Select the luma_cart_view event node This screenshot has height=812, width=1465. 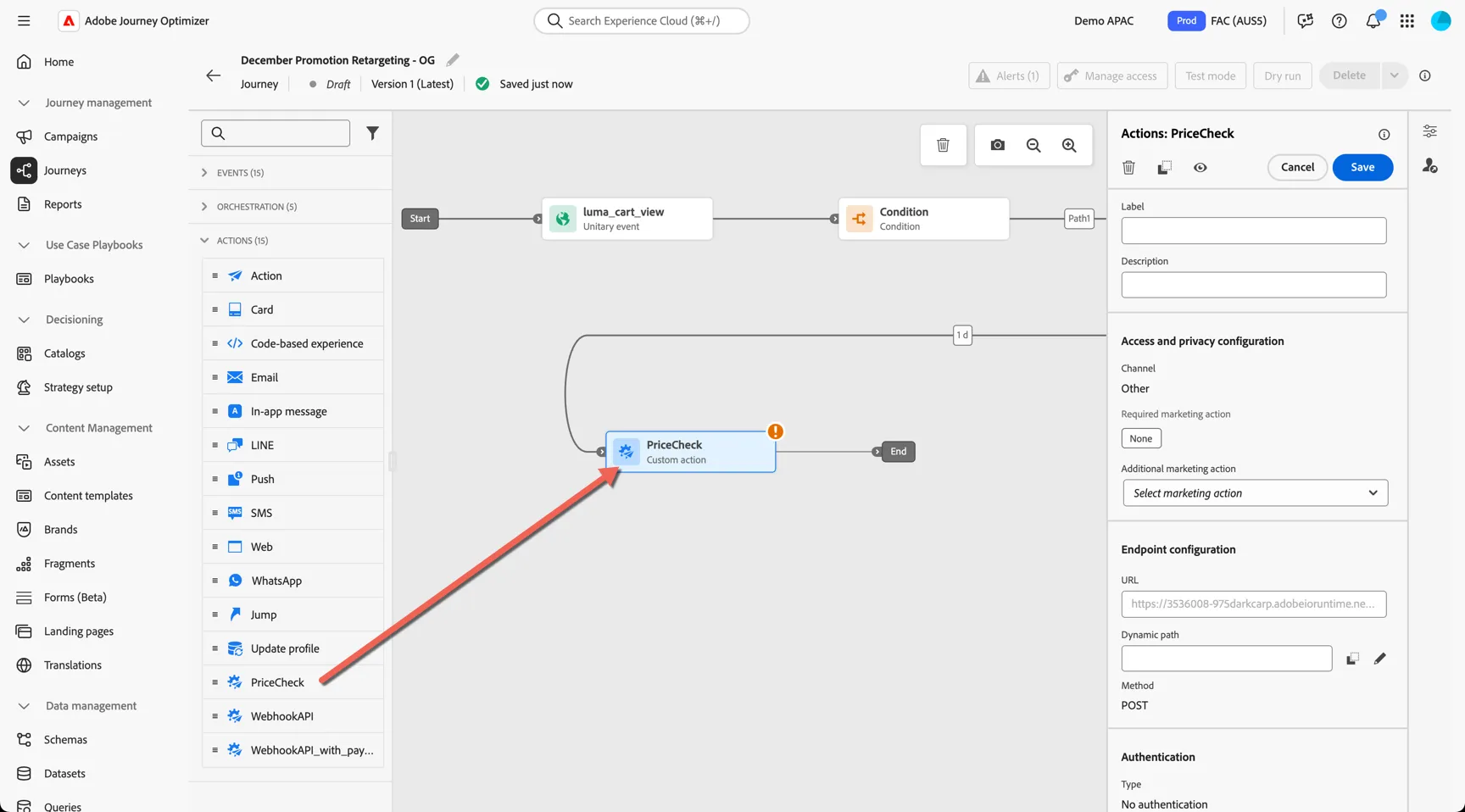tap(627, 219)
